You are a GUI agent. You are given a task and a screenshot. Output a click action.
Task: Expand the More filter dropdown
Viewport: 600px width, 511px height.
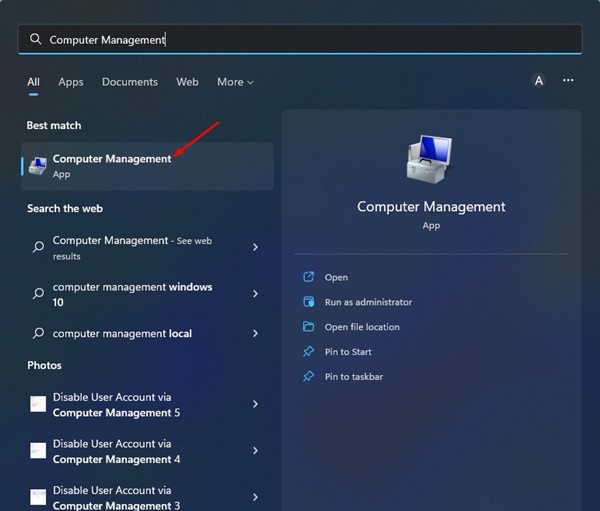coord(235,82)
